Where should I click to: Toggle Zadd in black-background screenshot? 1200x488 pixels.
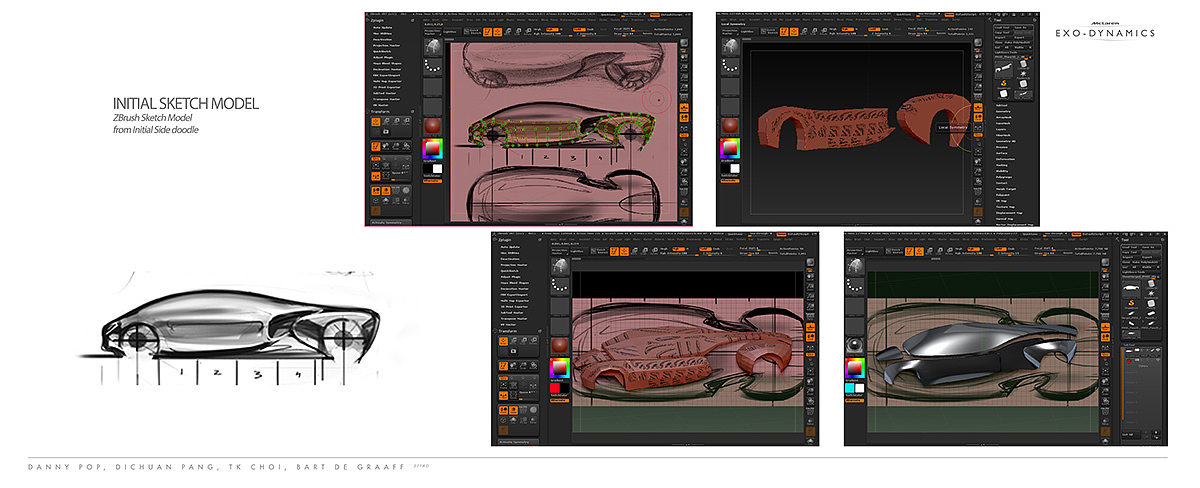[x=874, y=29]
